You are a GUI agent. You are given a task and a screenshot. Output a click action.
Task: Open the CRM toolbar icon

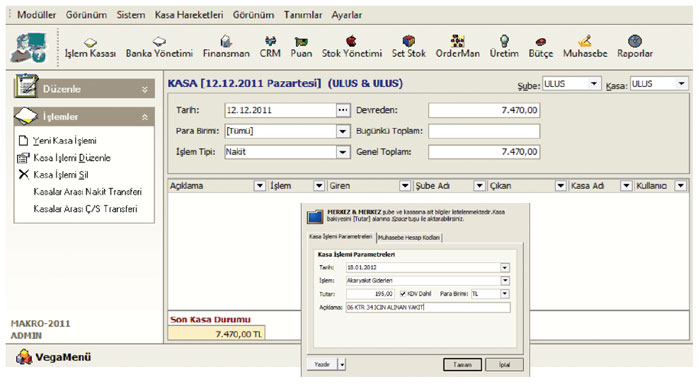270,42
